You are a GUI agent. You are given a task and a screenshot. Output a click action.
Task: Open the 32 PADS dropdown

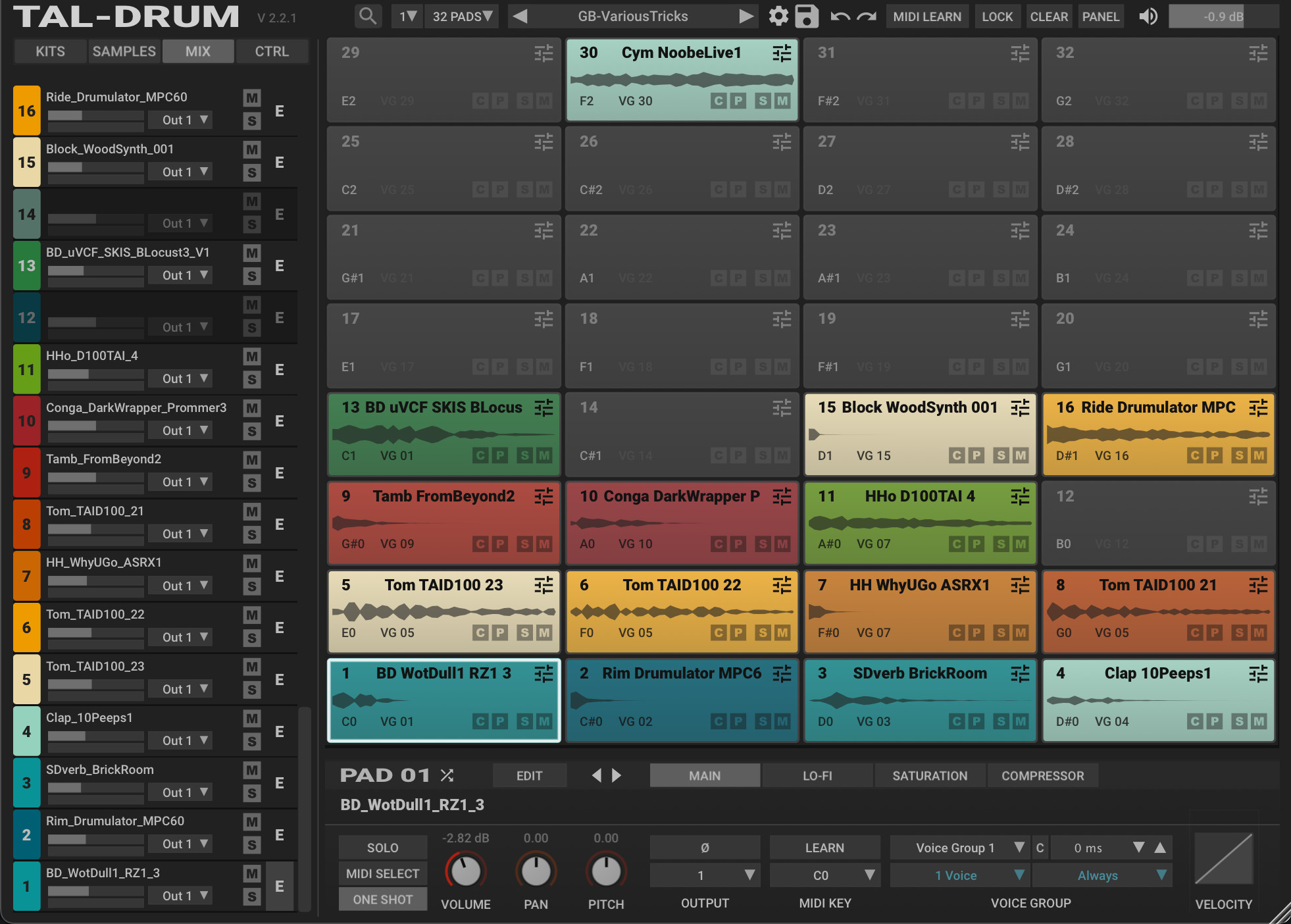[462, 16]
